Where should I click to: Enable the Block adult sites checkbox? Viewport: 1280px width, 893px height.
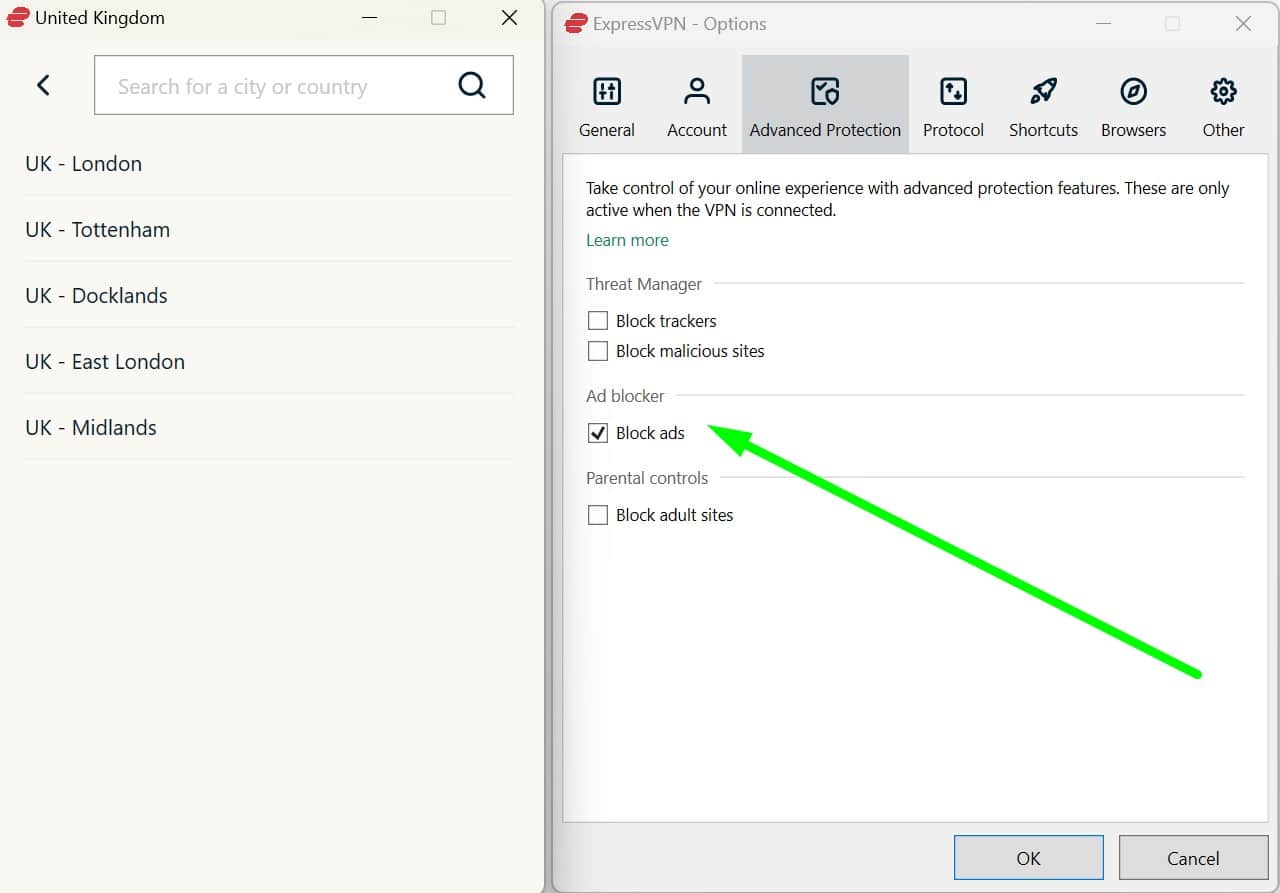point(598,515)
